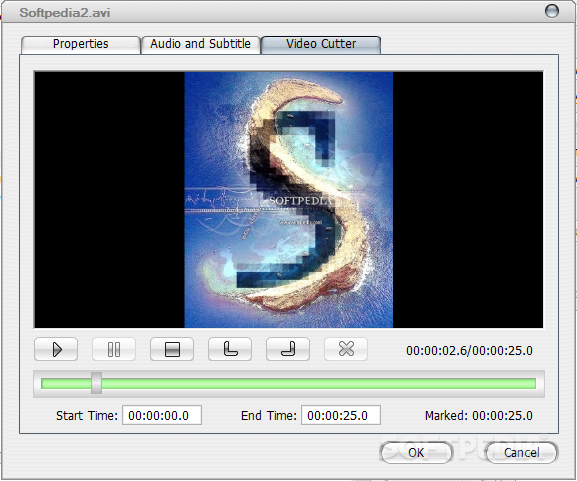Set the cut start mark
577x481 pixels.
(x=230, y=349)
